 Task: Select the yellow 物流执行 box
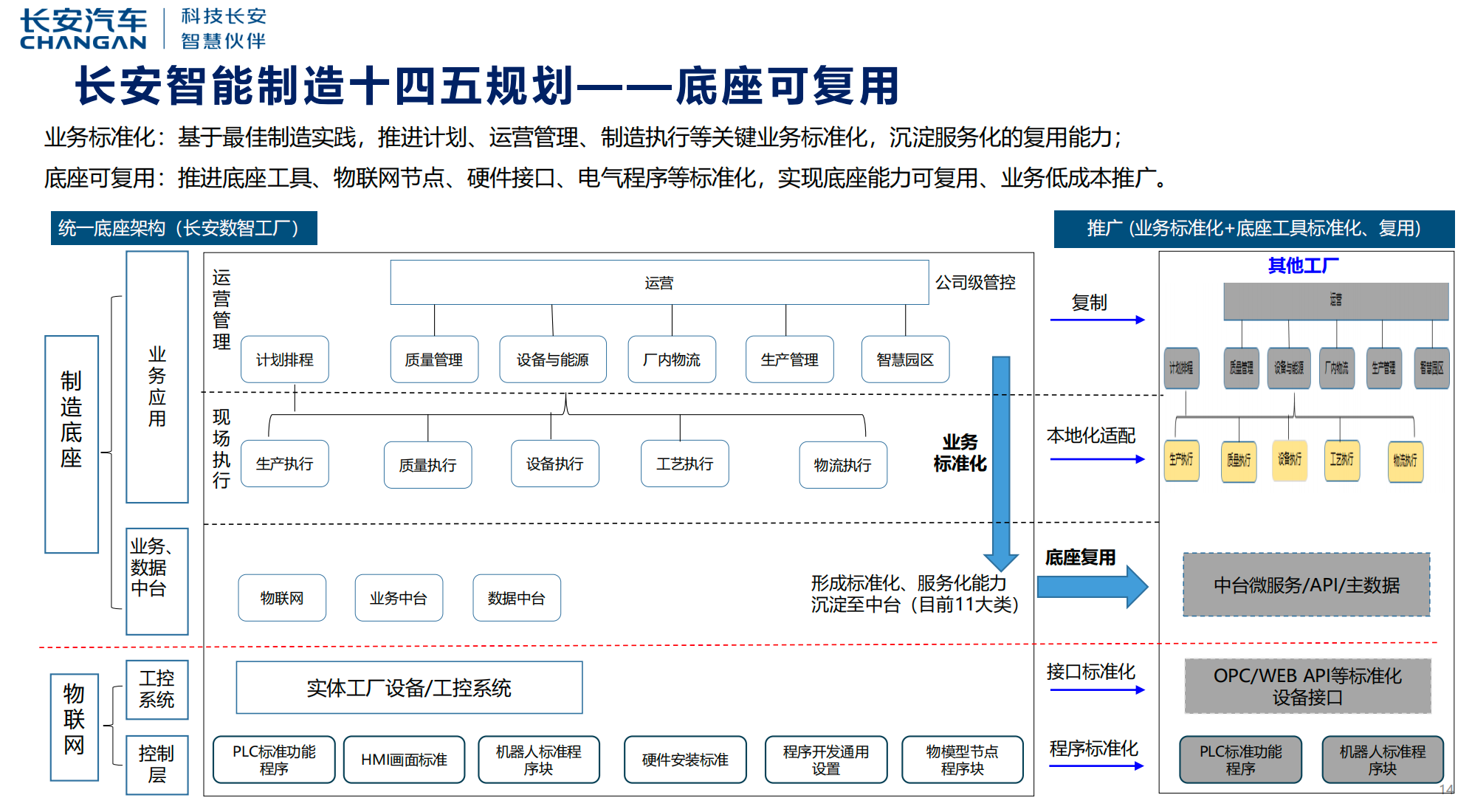(x=1406, y=461)
